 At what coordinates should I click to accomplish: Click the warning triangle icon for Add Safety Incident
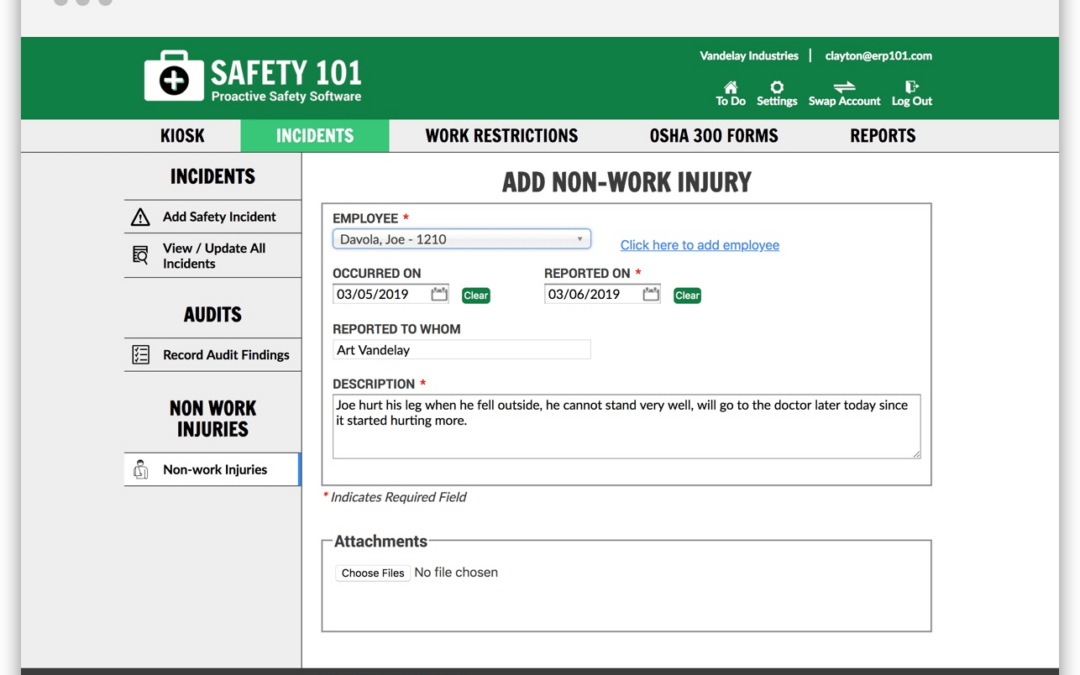pyautogui.click(x=141, y=217)
